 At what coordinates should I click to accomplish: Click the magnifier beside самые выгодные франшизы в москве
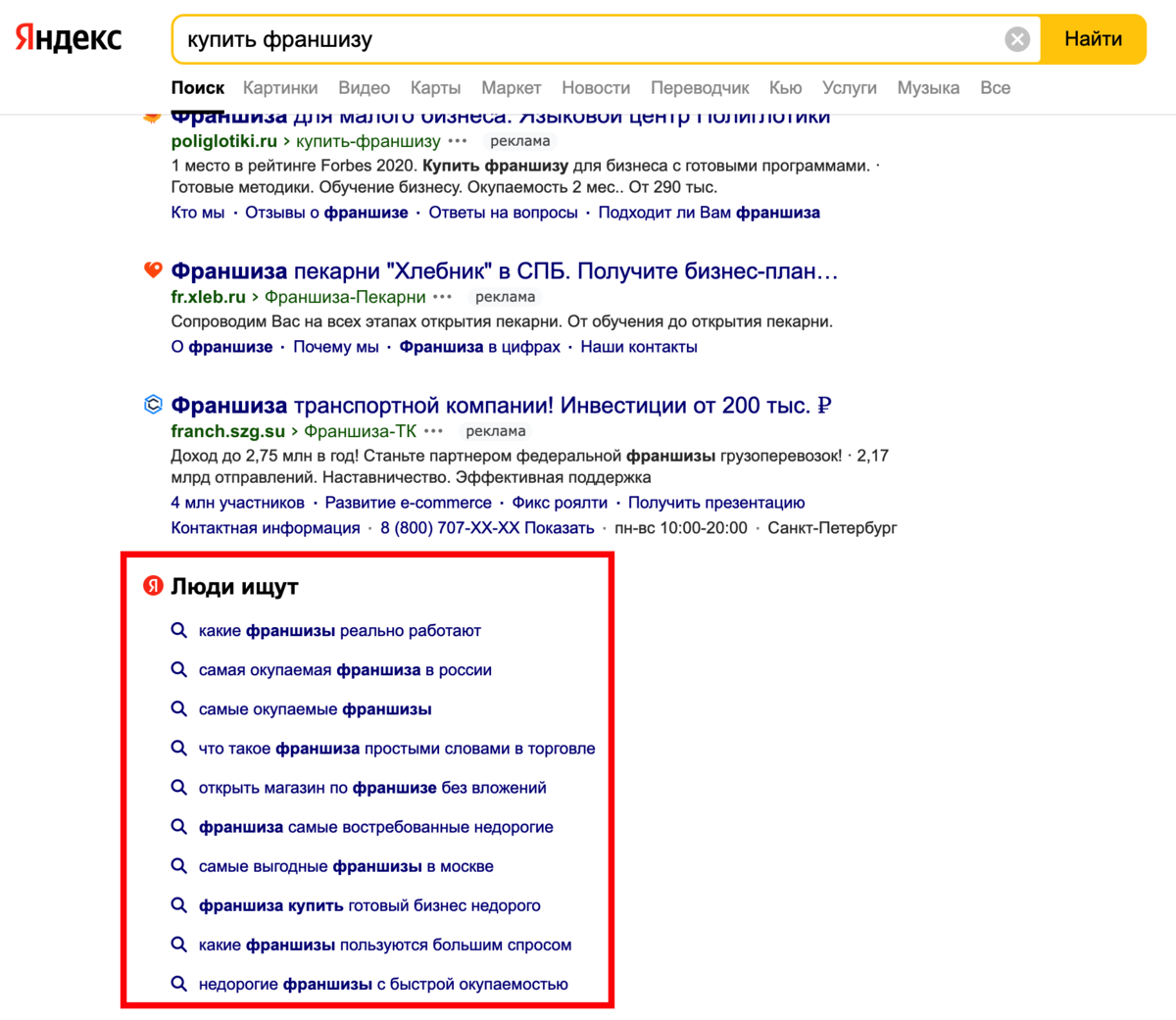point(178,866)
